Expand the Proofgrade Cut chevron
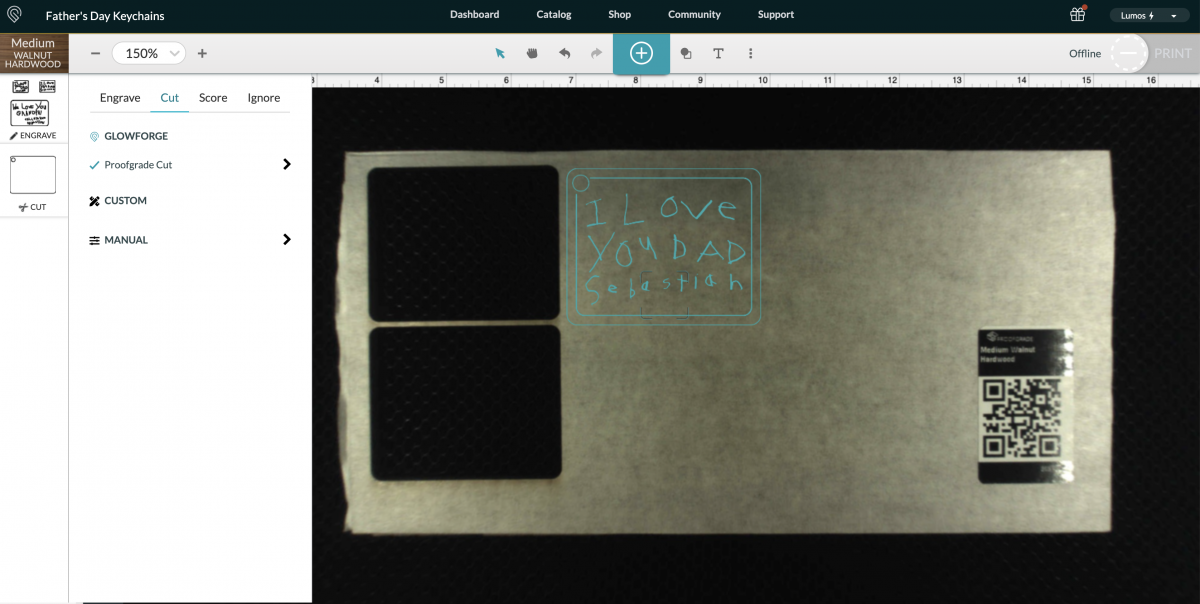The image size is (1200, 604). click(286, 164)
